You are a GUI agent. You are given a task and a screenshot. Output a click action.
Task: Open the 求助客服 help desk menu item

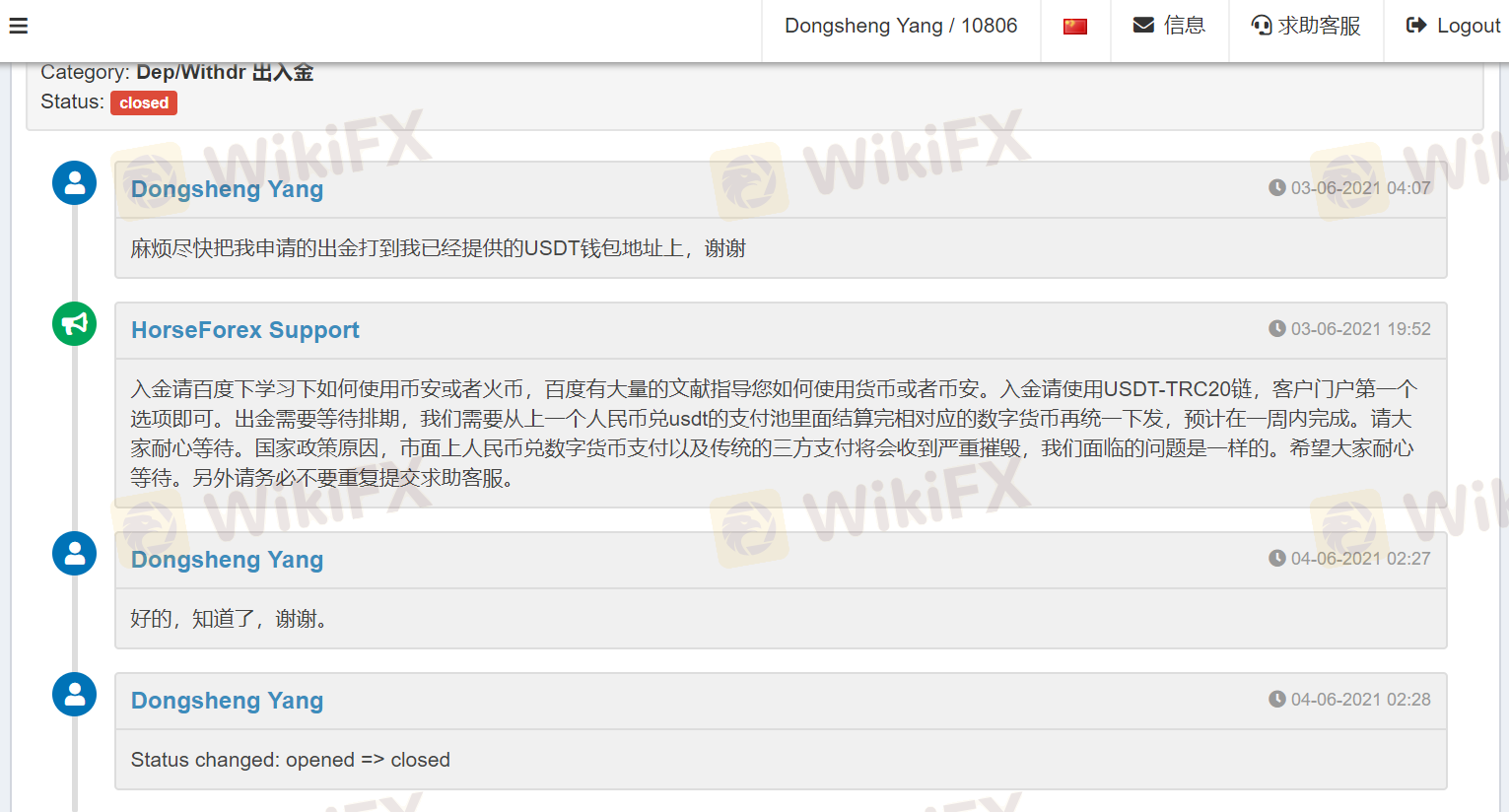(1306, 27)
